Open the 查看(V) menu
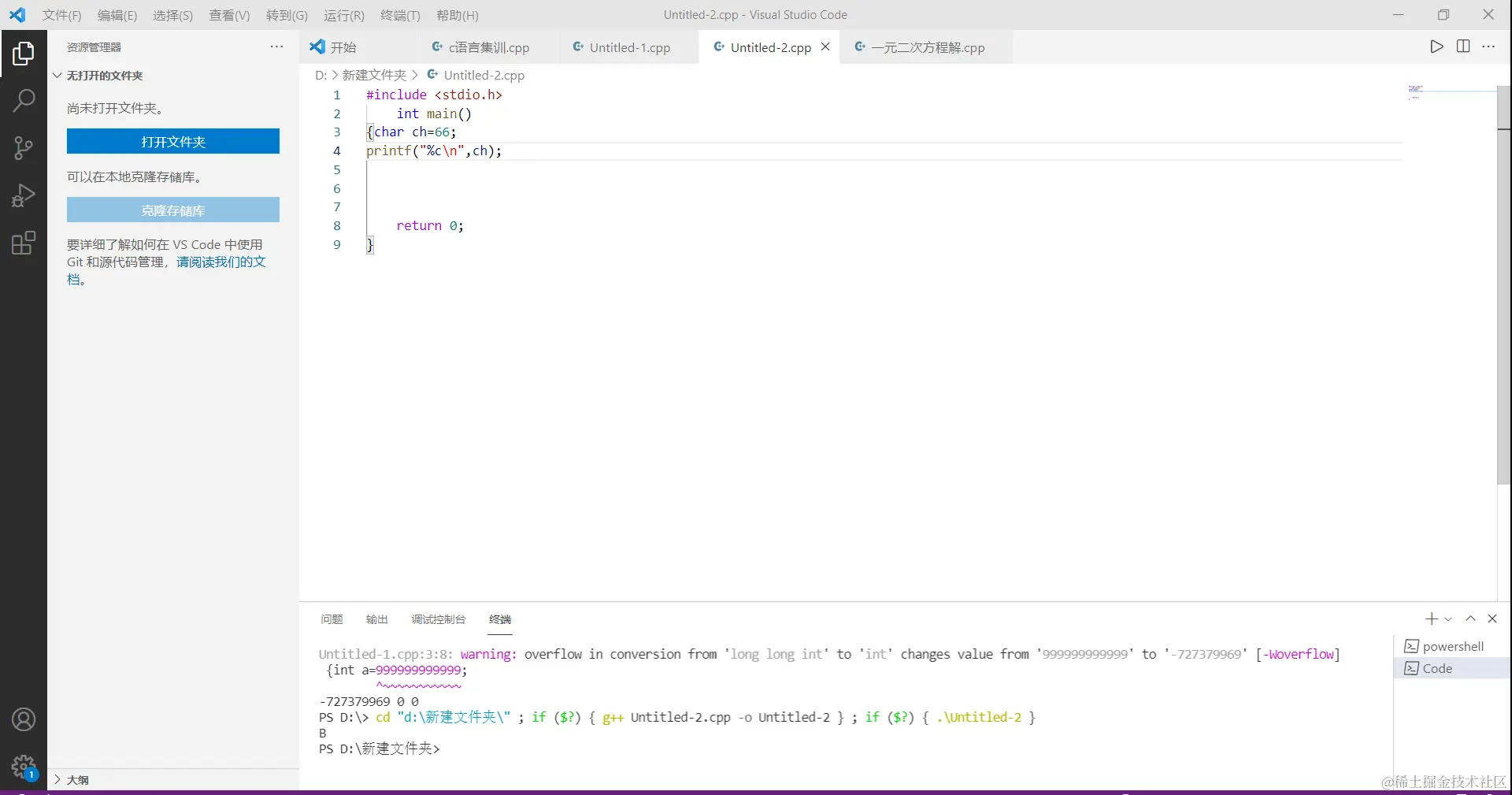This screenshot has height=795, width=1512. [x=229, y=15]
